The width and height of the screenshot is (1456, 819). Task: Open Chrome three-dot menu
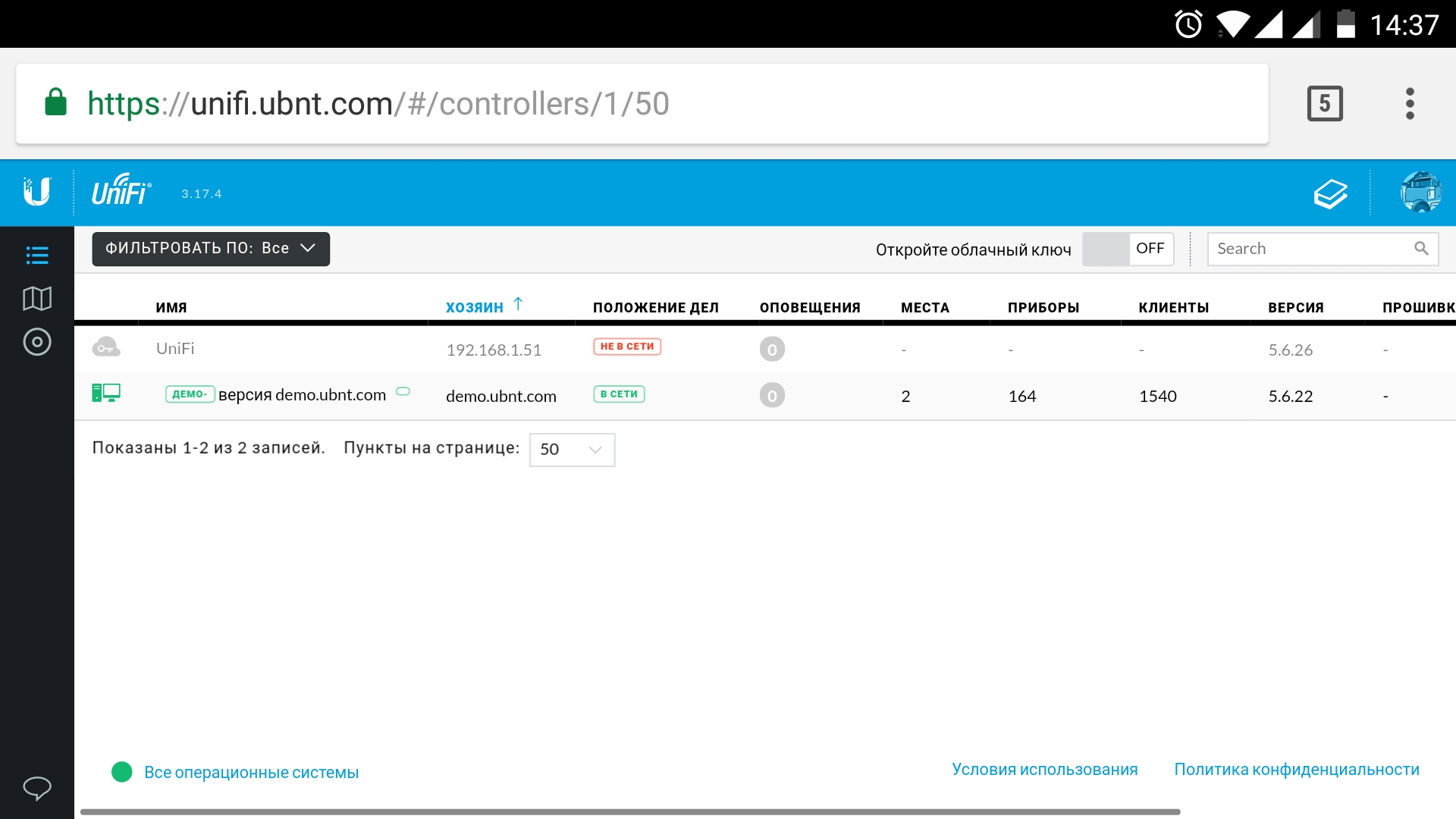pos(1410,103)
